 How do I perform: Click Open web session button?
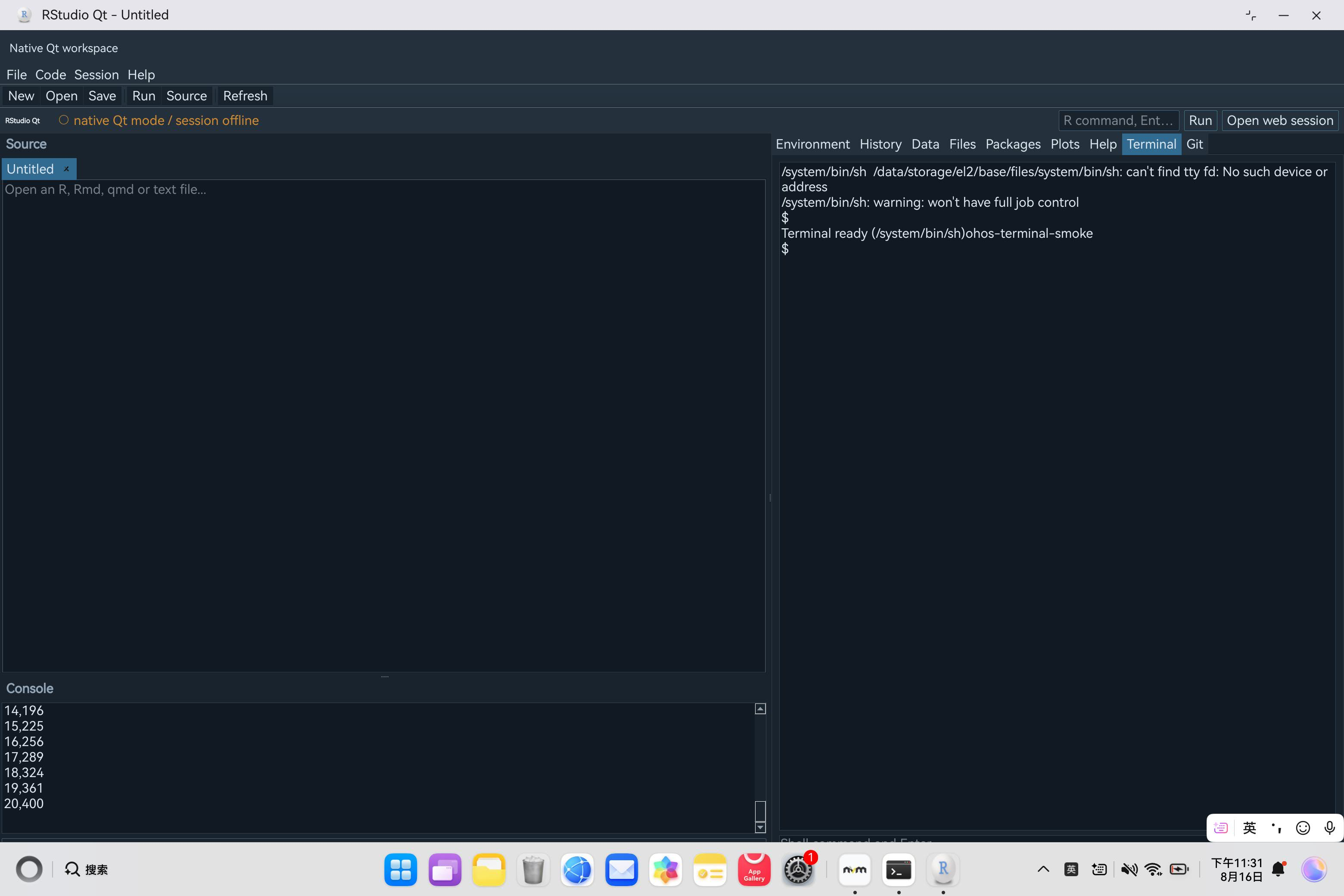[x=1280, y=121]
